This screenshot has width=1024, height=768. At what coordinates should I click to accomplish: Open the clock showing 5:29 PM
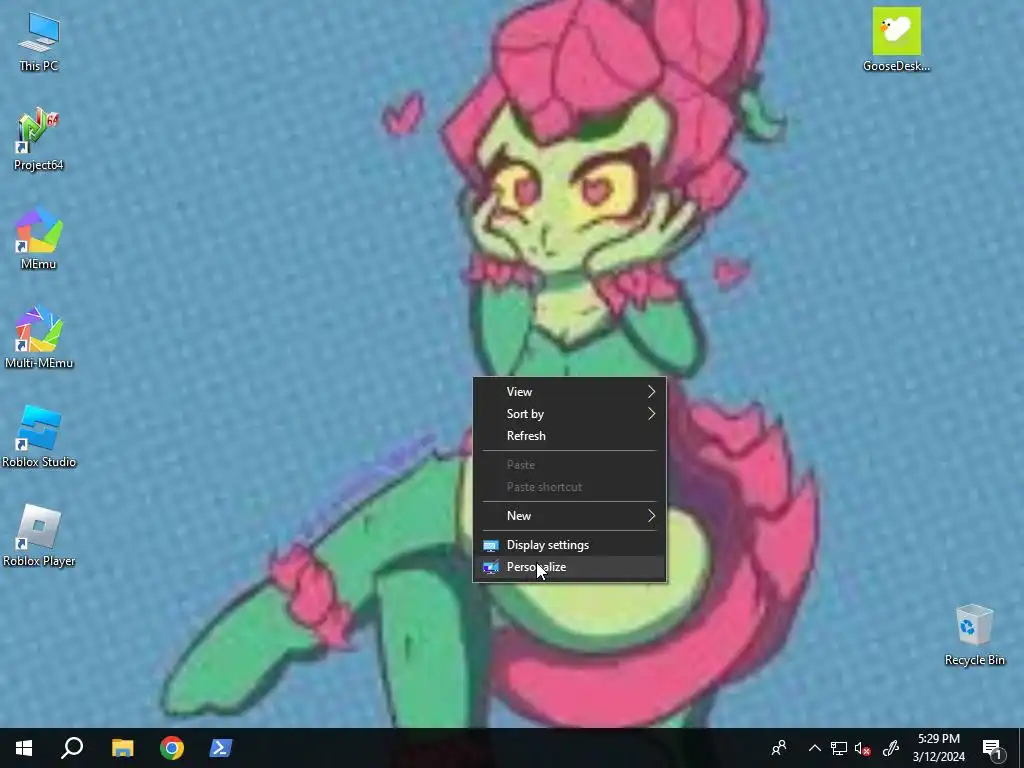click(x=938, y=748)
